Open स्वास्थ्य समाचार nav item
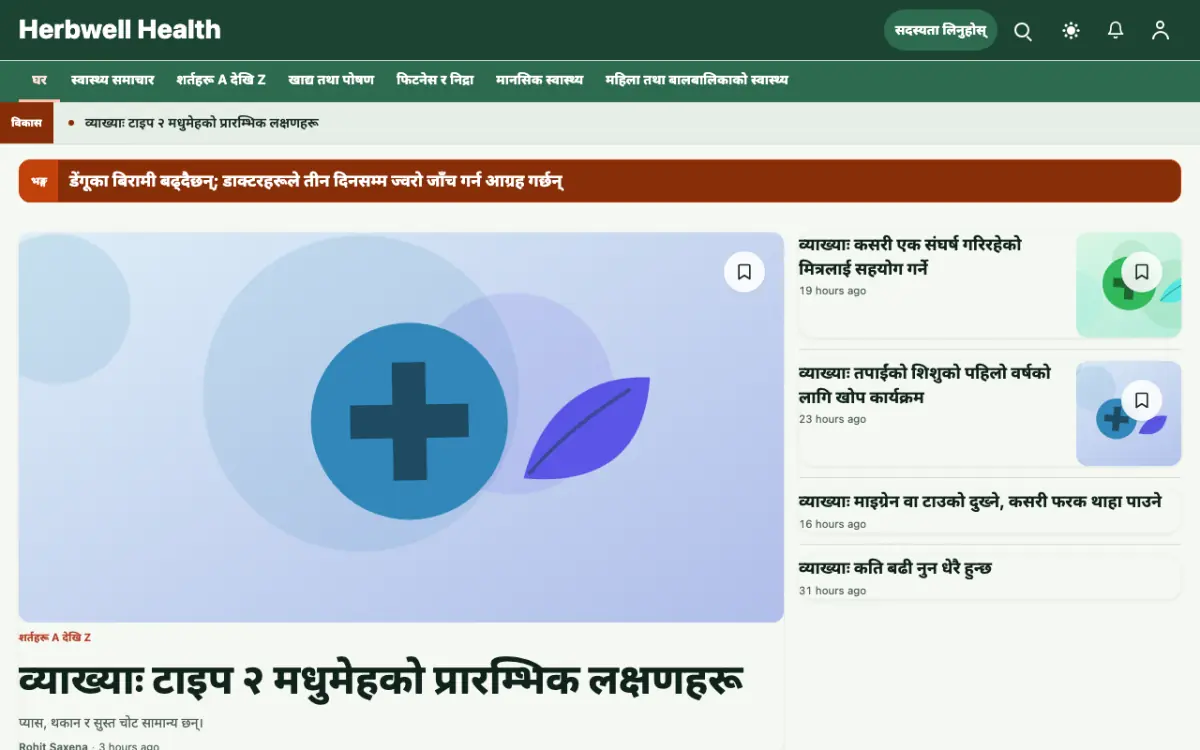Viewport: 1200px width, 750px height. (x=113, y=80)
